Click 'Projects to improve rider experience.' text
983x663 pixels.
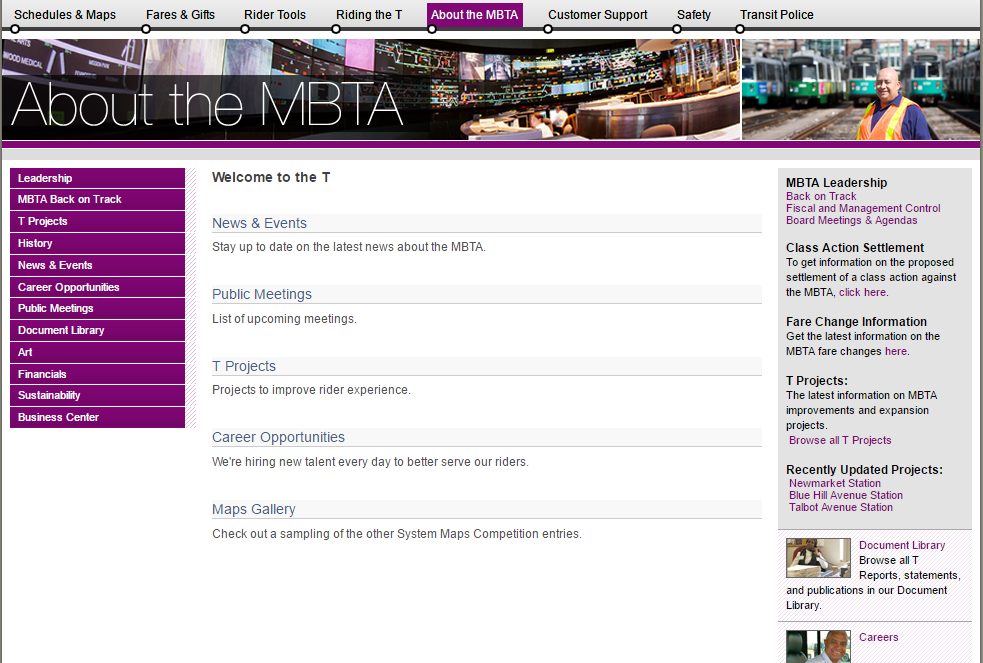pyautogui.click(x=311, y=390)
